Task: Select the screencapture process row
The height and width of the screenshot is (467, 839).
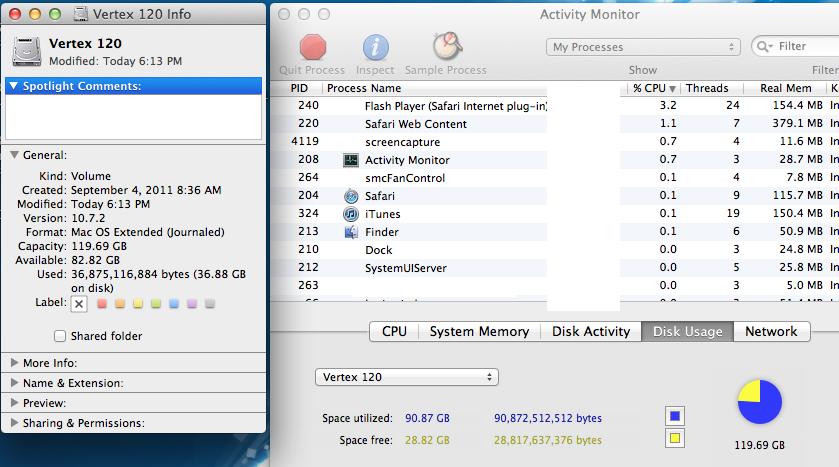Action: [554, 142]
